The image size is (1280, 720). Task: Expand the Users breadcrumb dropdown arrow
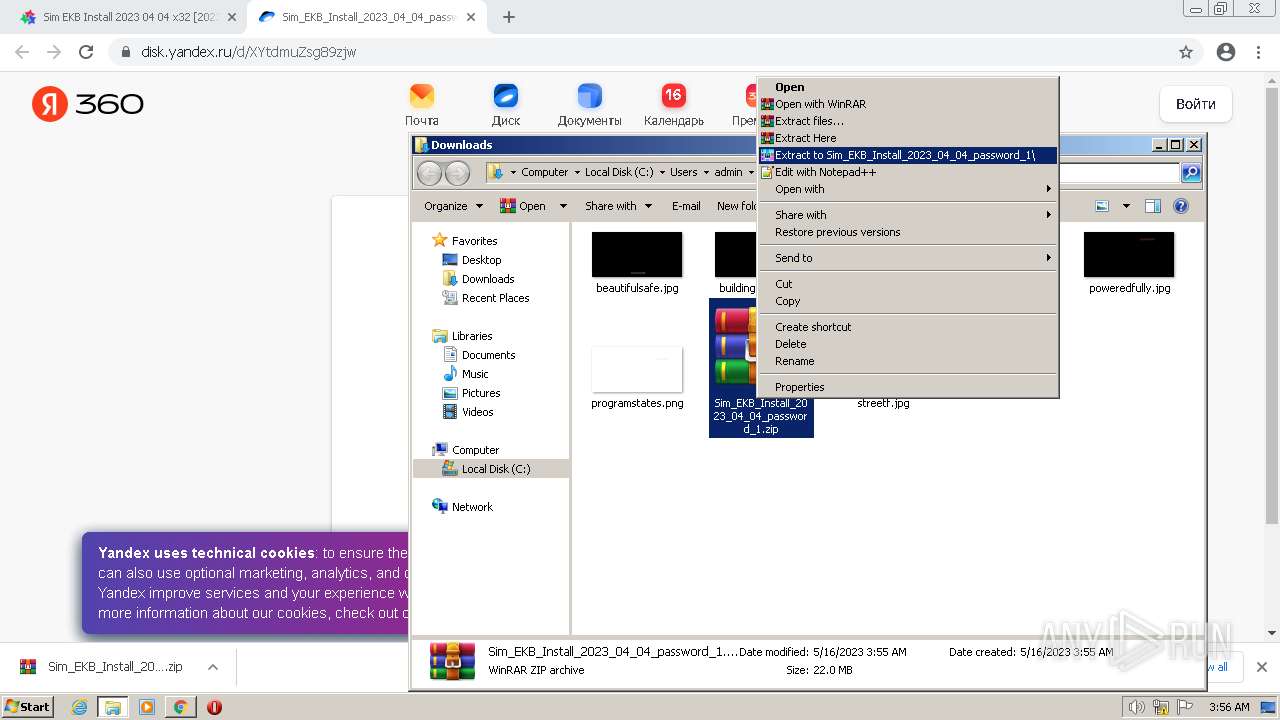tap(705, 173)
